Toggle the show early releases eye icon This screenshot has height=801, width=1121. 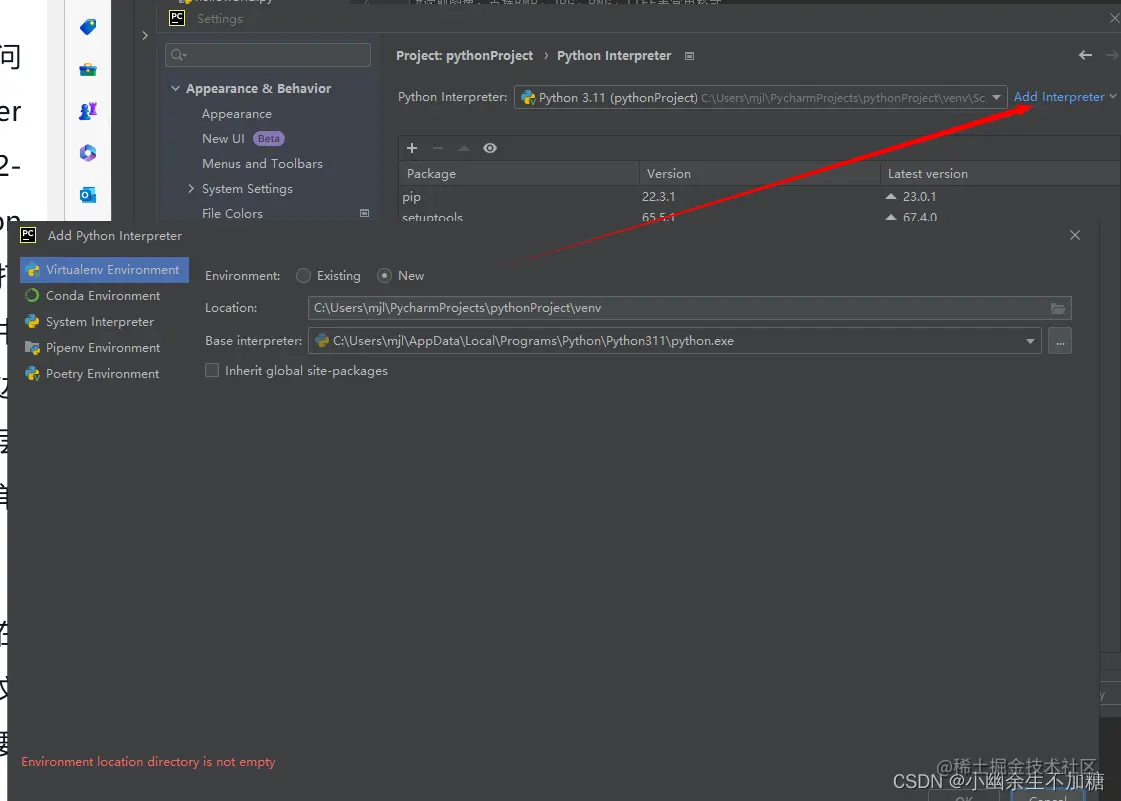coord(490,148)
